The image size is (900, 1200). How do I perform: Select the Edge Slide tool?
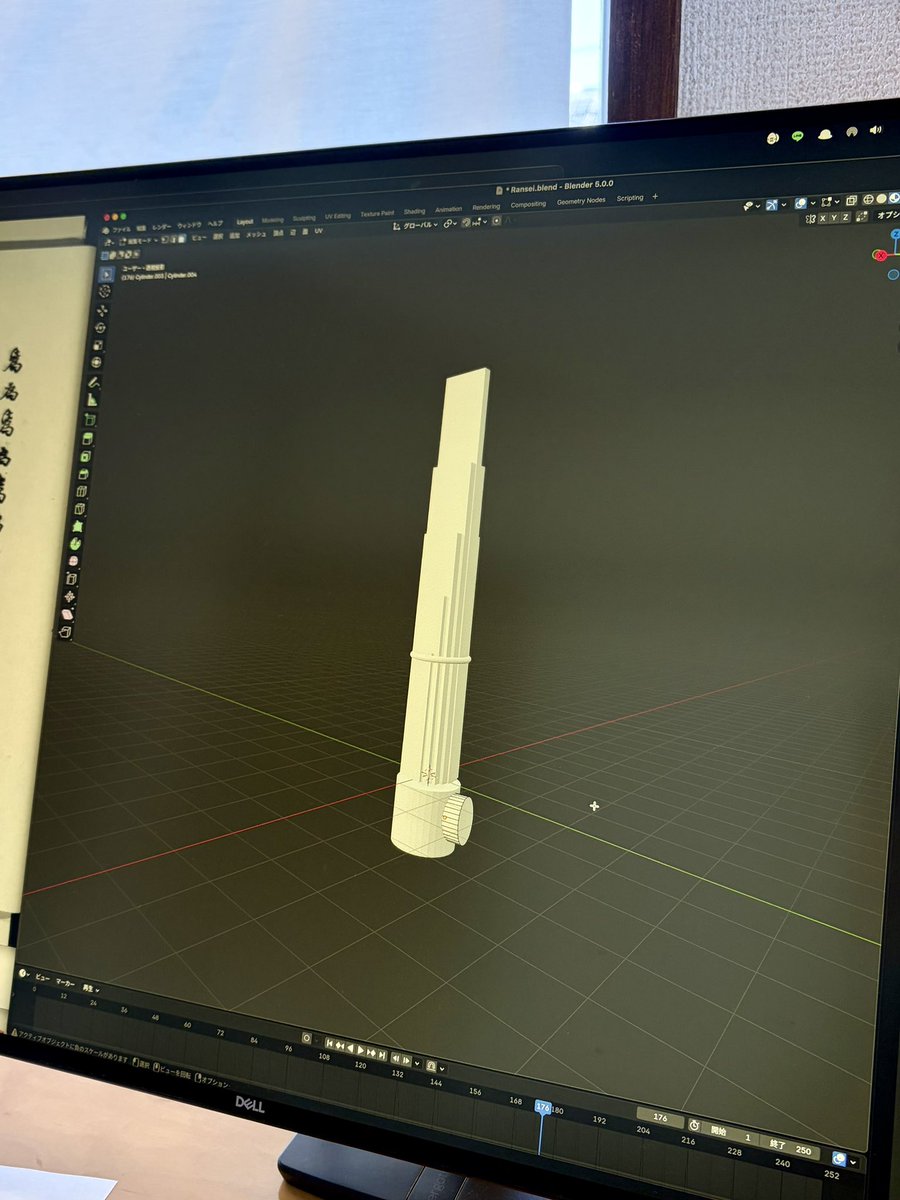point(71,579)
